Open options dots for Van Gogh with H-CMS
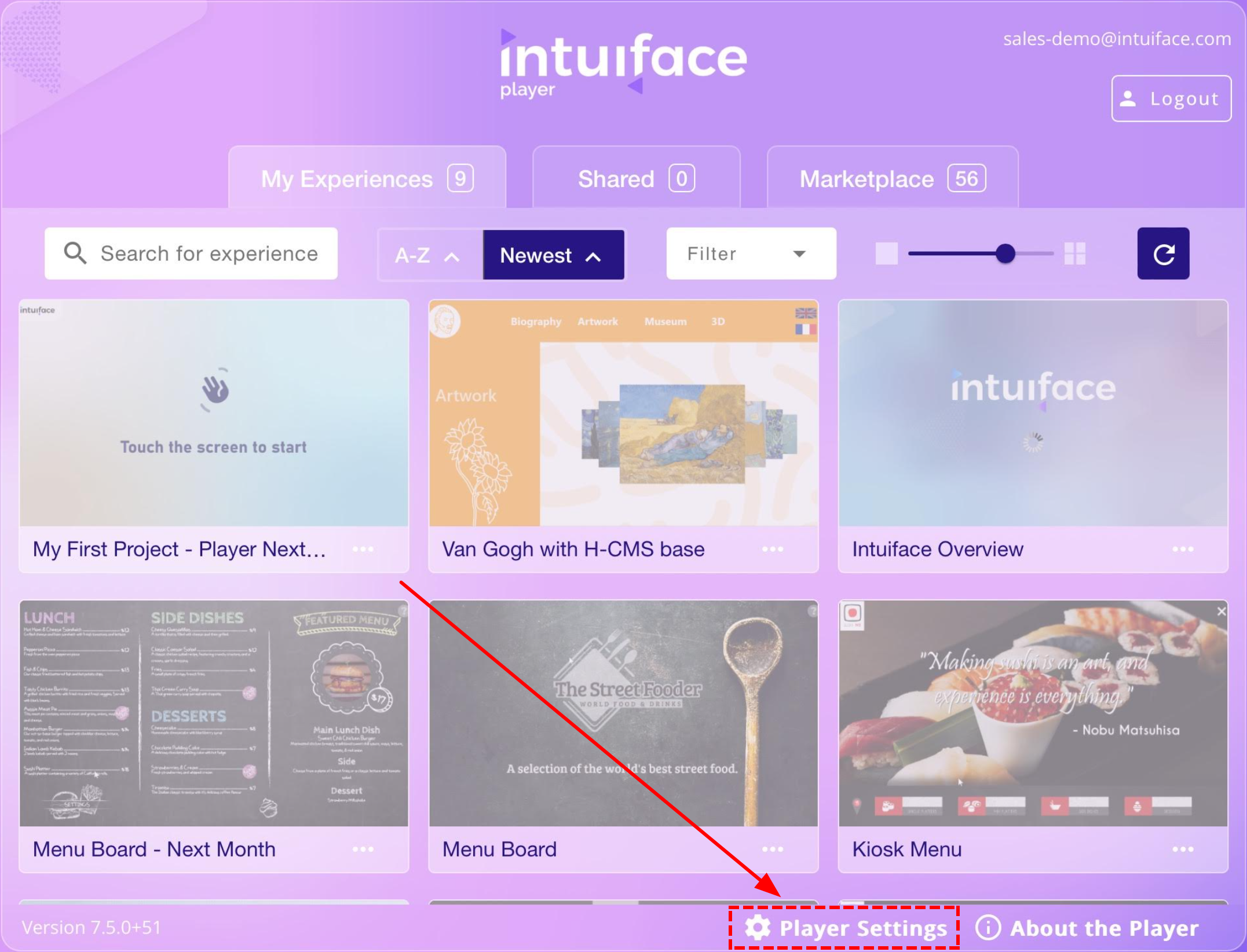The image size is (1247, 952). click(773, 549)
